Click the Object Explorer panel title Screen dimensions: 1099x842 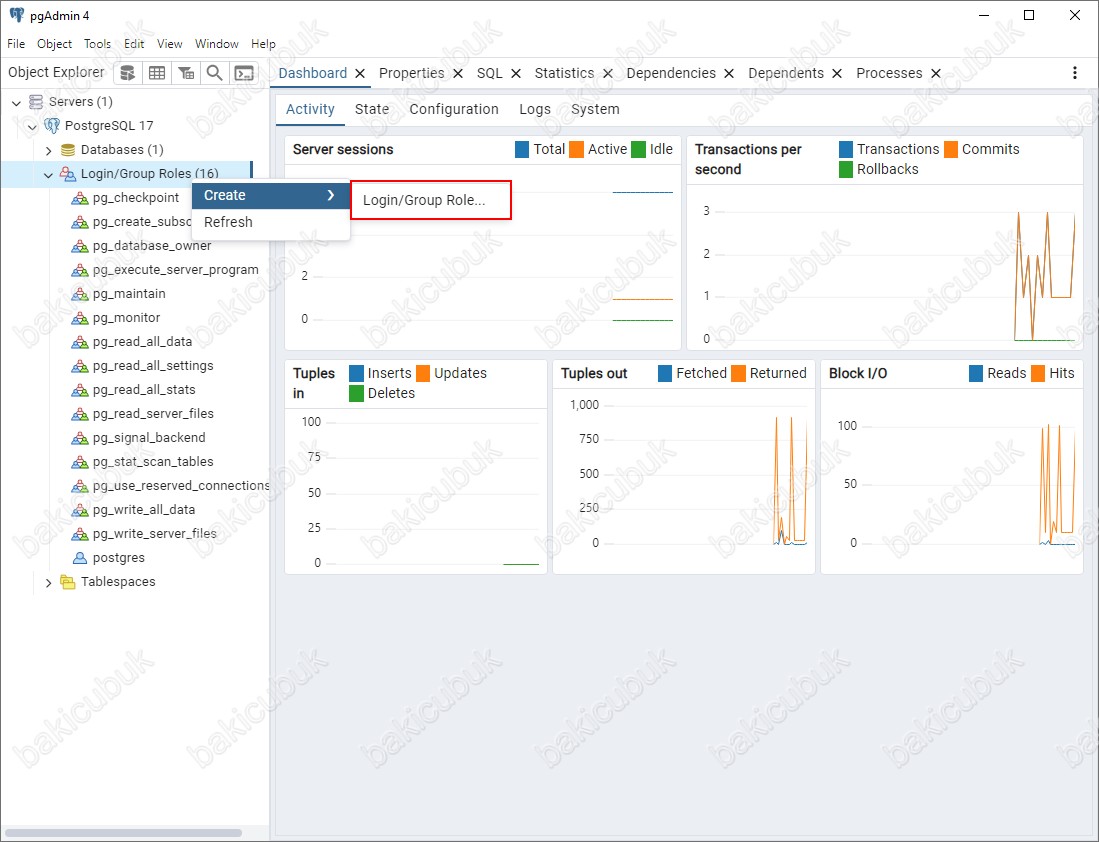(x=56, y=72)
